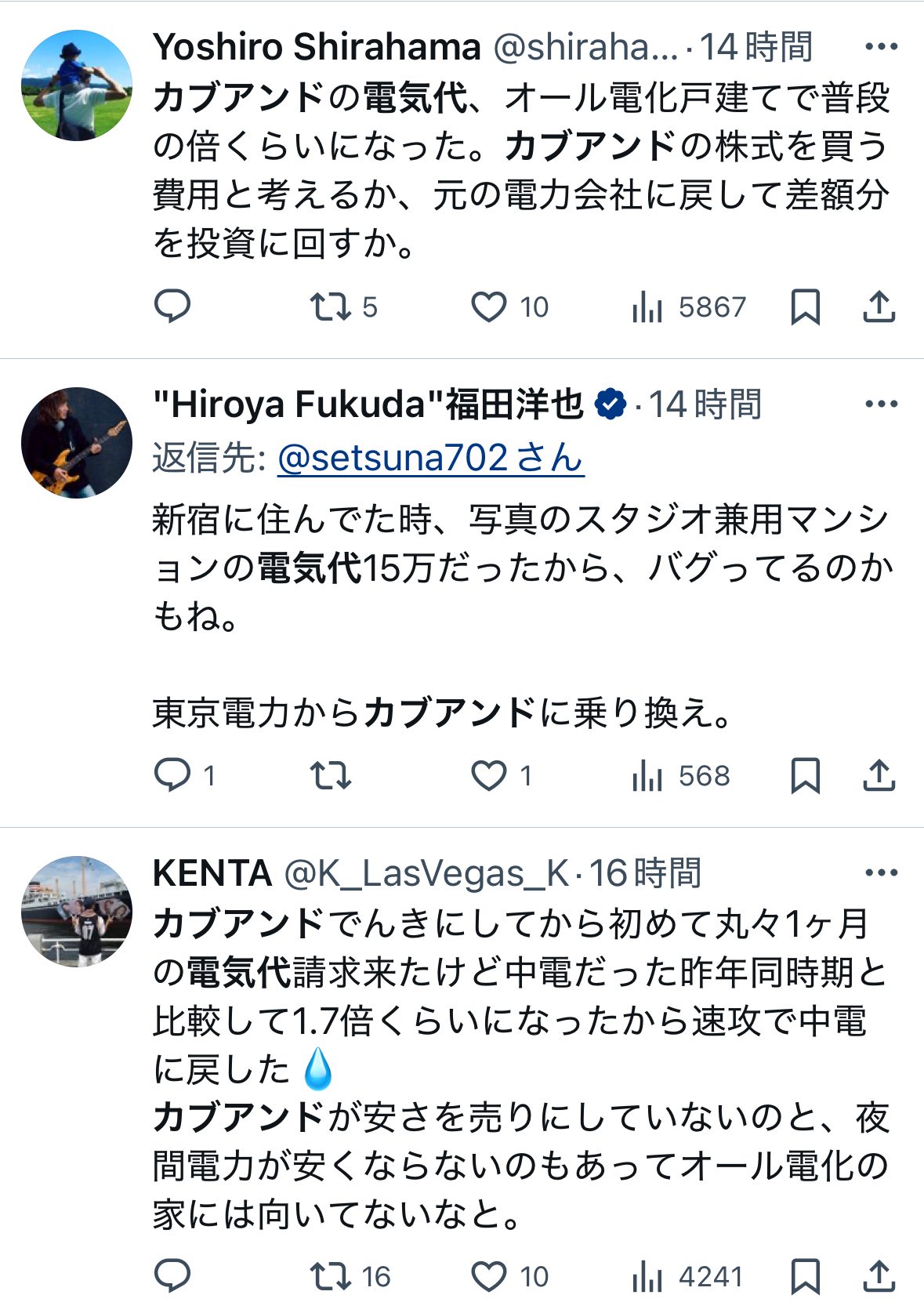The height and width of the screenshot is (1313, 924).
Task: Like the post with 10 likes by Yoshiro Shirahama
Action: click(x=509, y=306)
